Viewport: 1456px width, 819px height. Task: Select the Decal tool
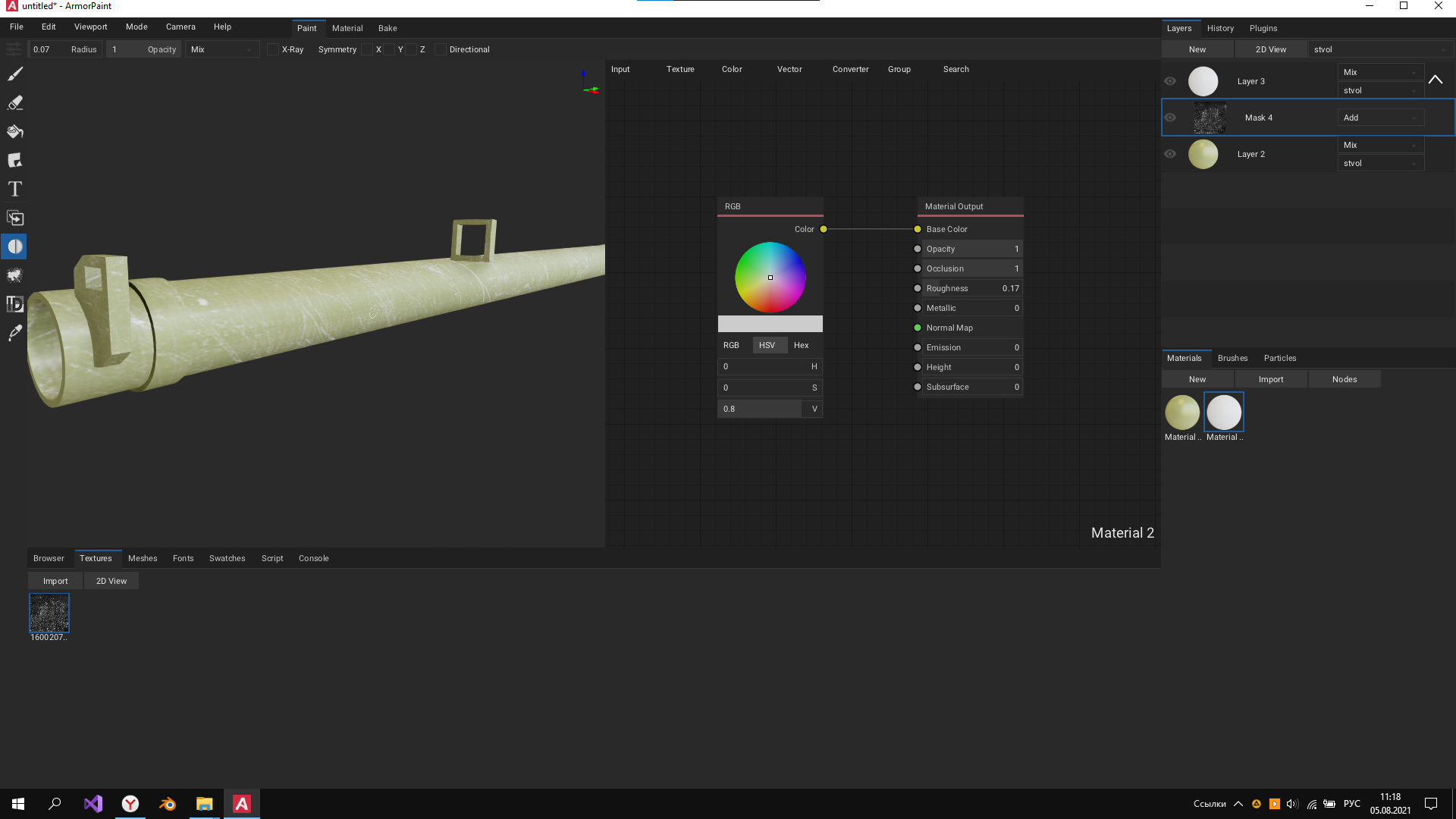[15, 160]
